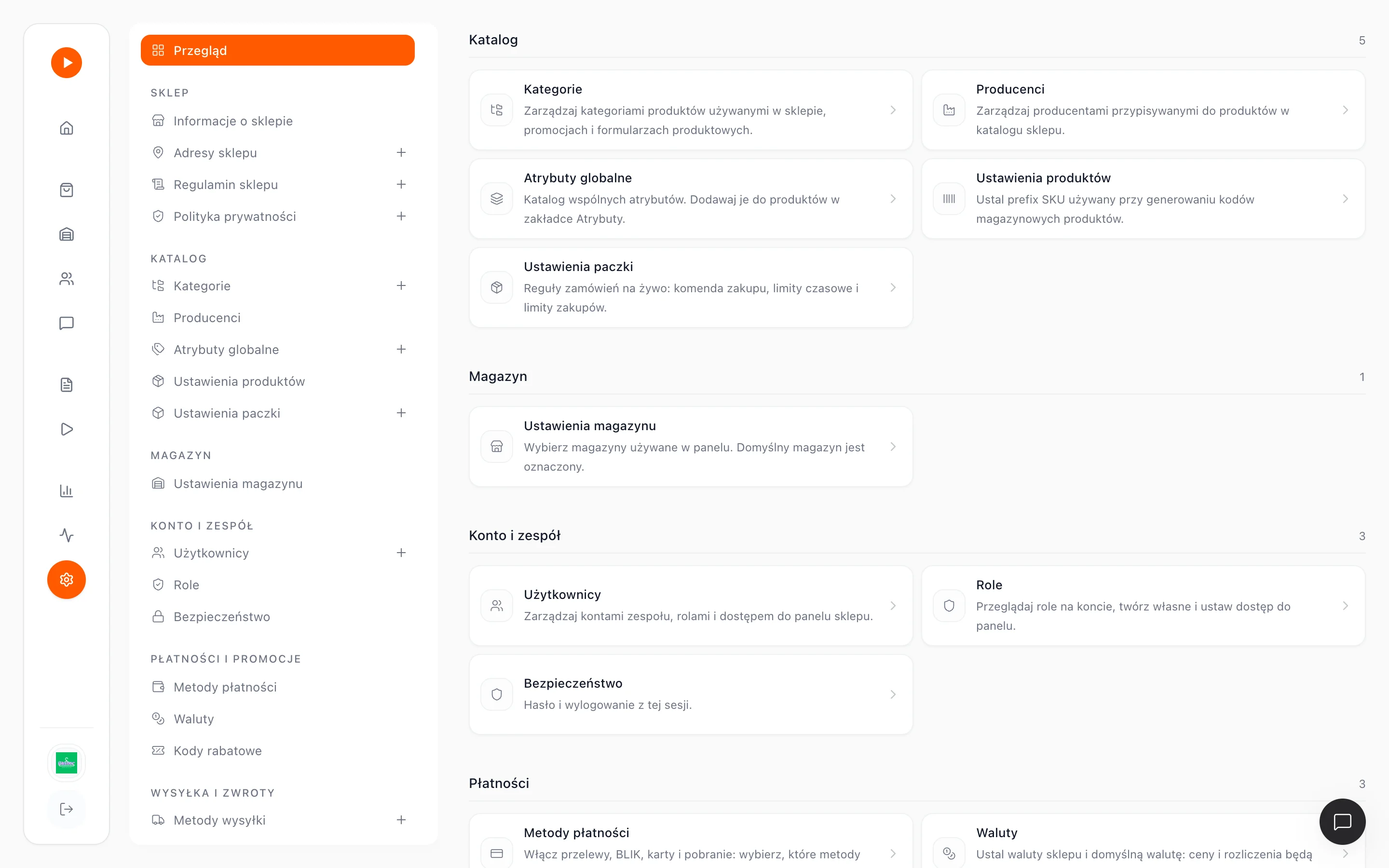Open Ustawienia produktów in the sidebar
Screen dimensions: 1389x868
pyautogui.click(x=278, y=382)
